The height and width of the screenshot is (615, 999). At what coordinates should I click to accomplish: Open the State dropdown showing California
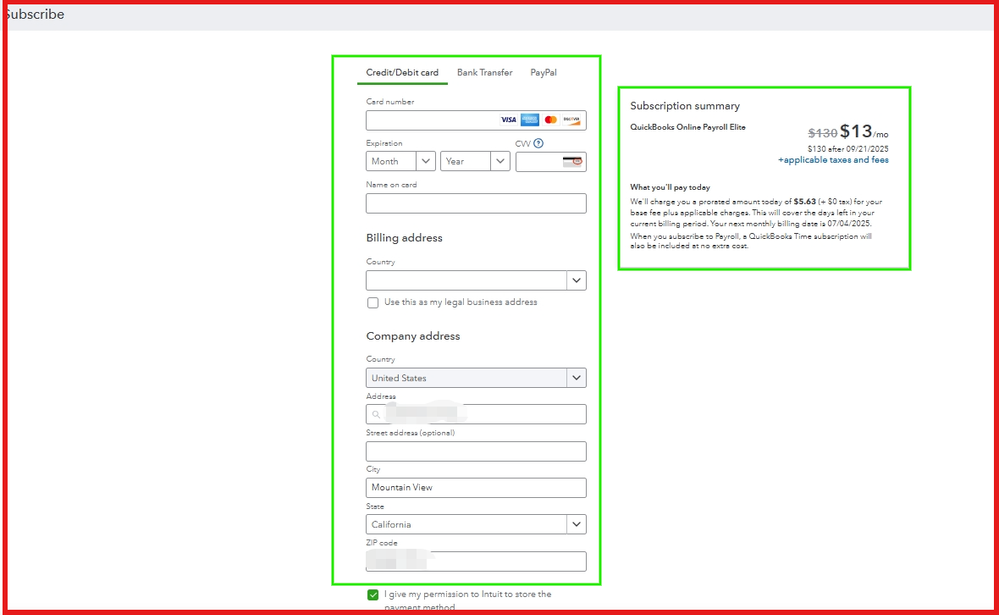coord(476,525)
